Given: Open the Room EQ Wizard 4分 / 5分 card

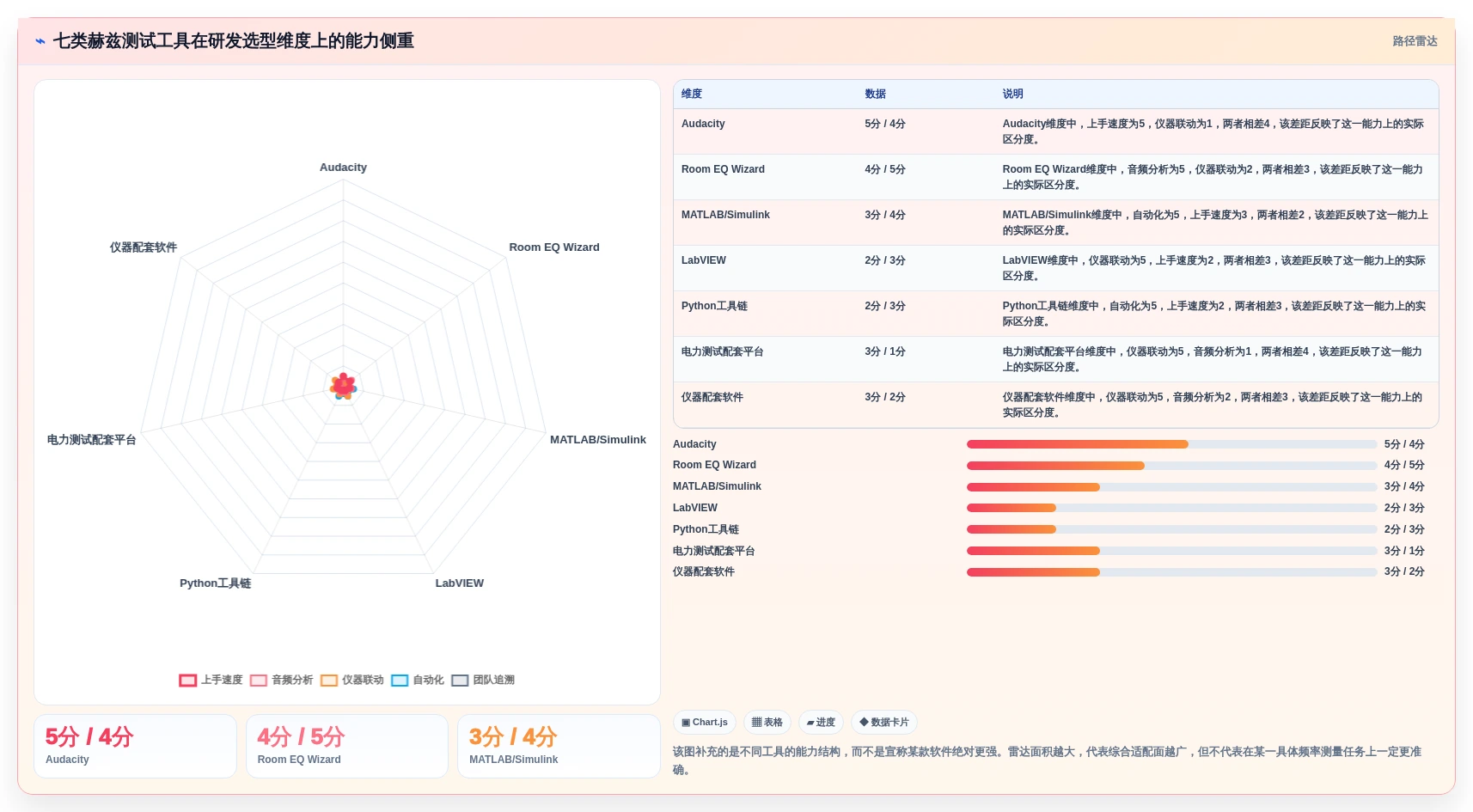Looking at the screenshot, I should coord(347,747).
